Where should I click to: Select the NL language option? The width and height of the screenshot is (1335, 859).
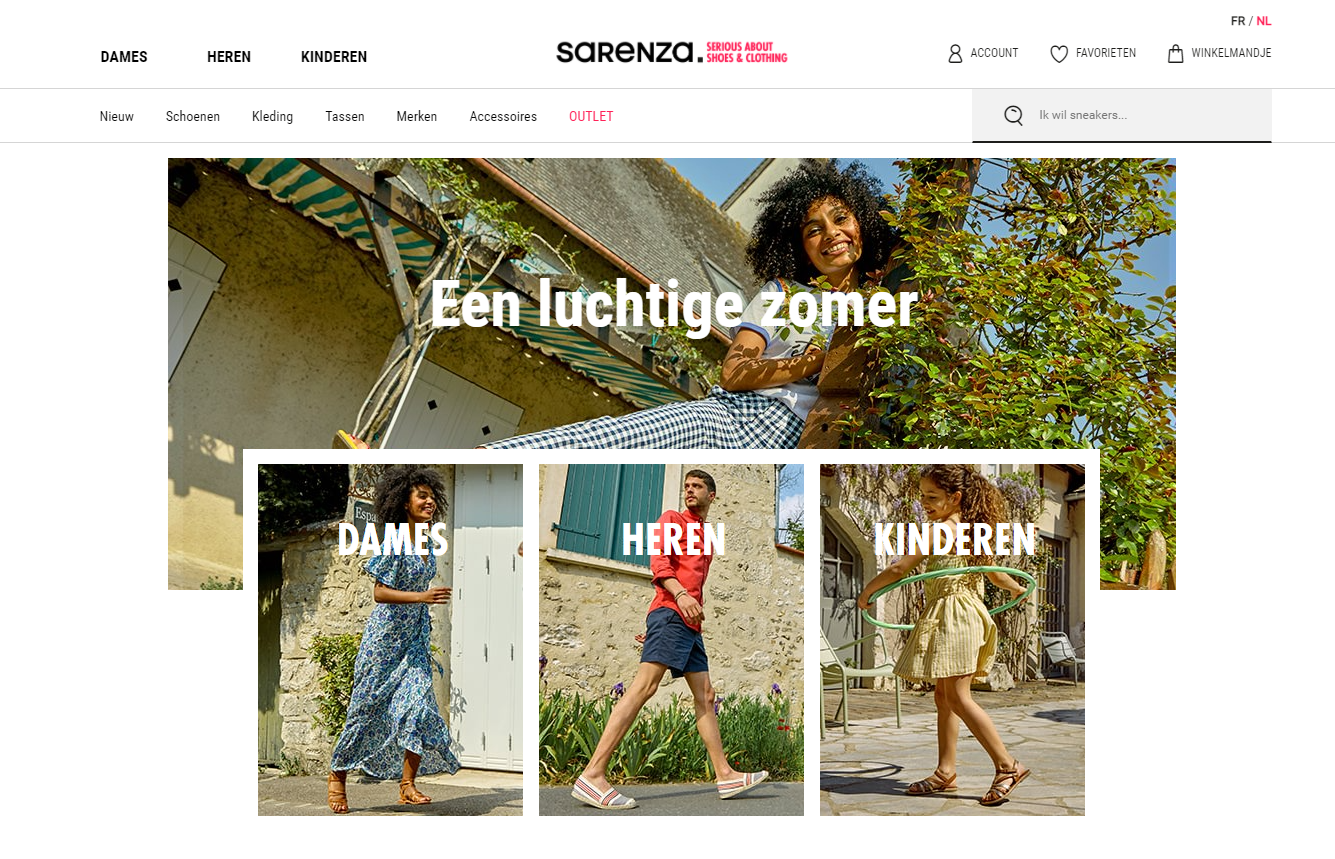click(x=1264, y=21)
